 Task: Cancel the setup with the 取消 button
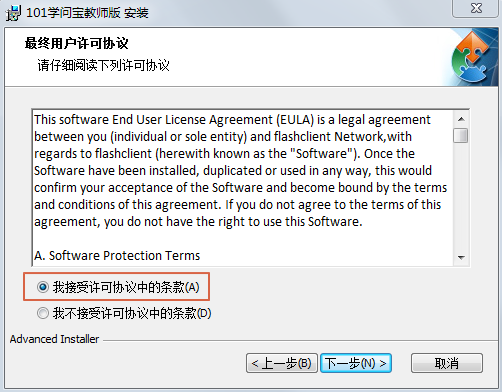[447, 363]
